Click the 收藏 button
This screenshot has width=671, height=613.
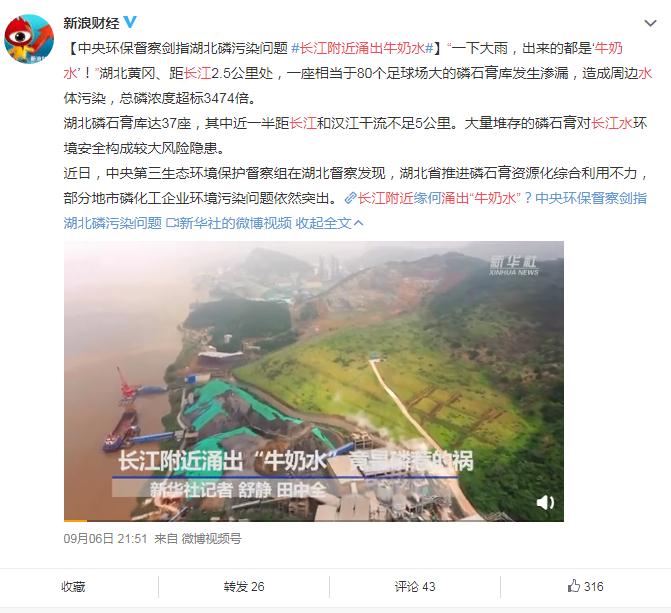73,586
